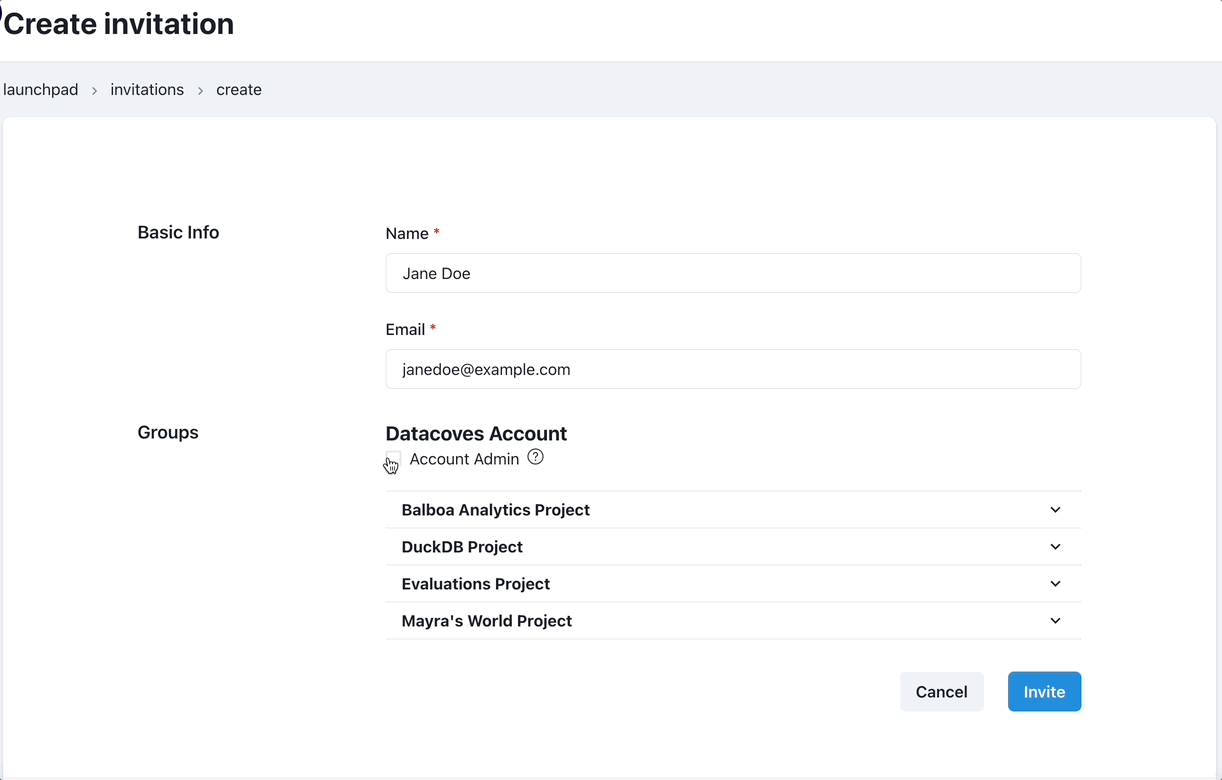
Task: Open the Evaluations Project accordion
Action: pos(476,584)
